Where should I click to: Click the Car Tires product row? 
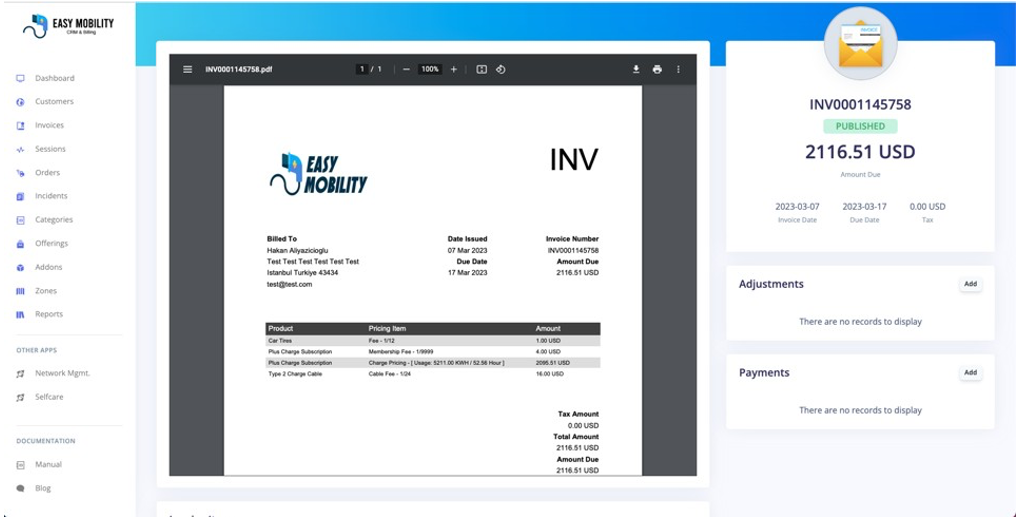point(433,341)
